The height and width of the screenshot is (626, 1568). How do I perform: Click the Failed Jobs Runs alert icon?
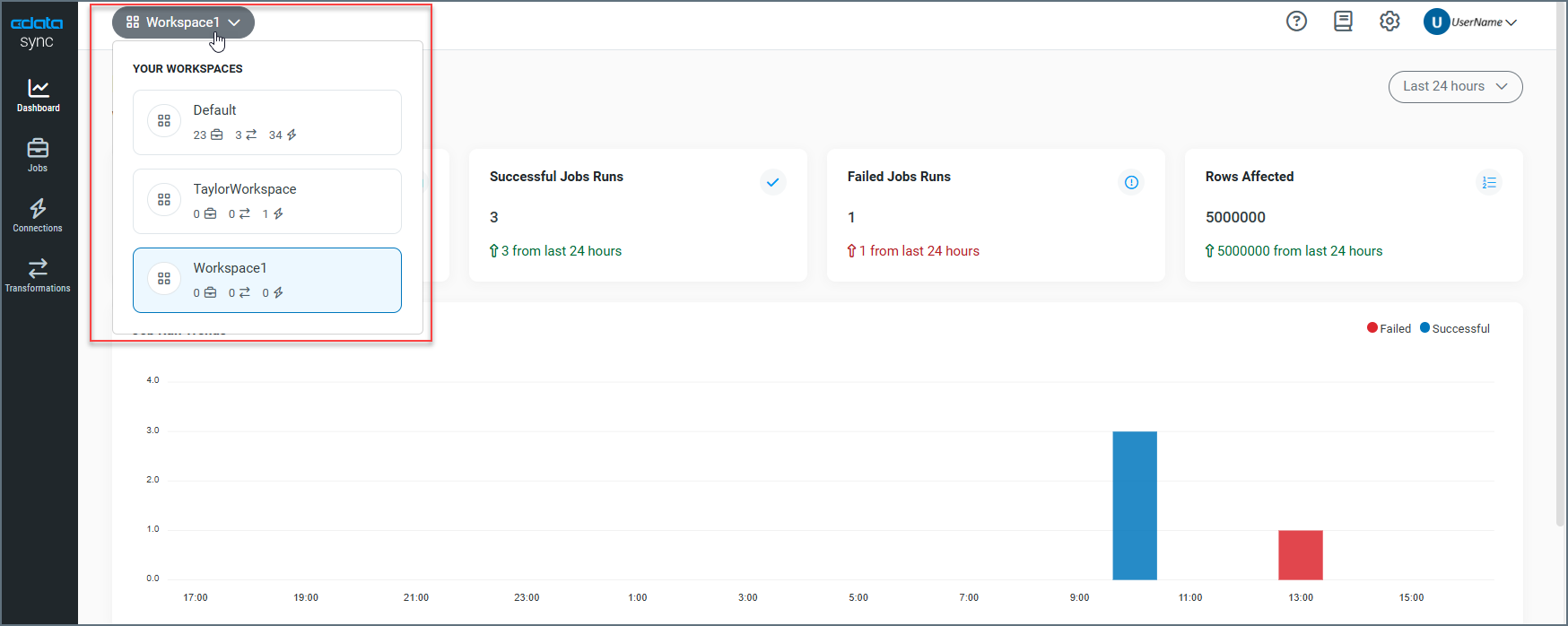(x=1131, y=182)
